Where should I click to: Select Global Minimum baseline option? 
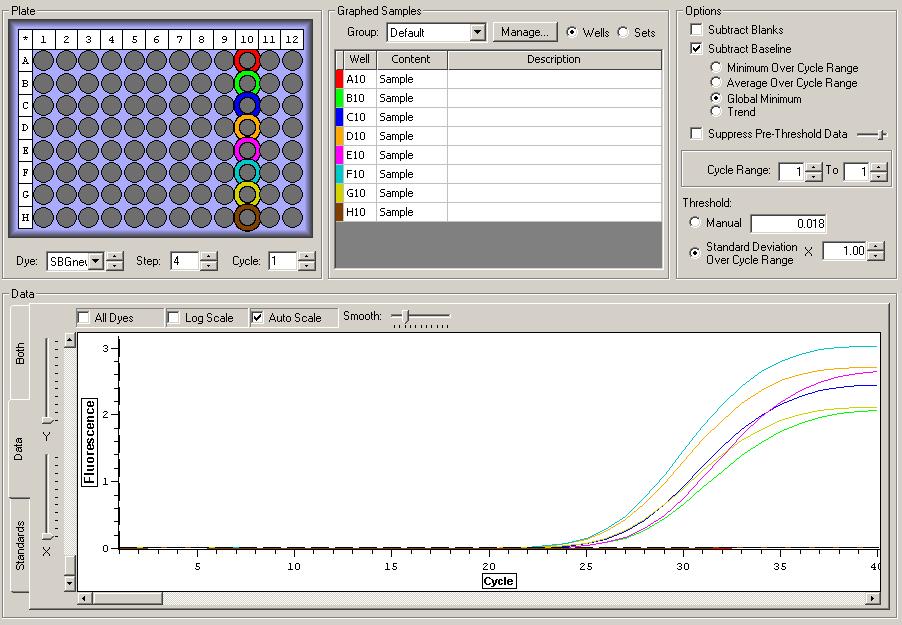(716, 98)
